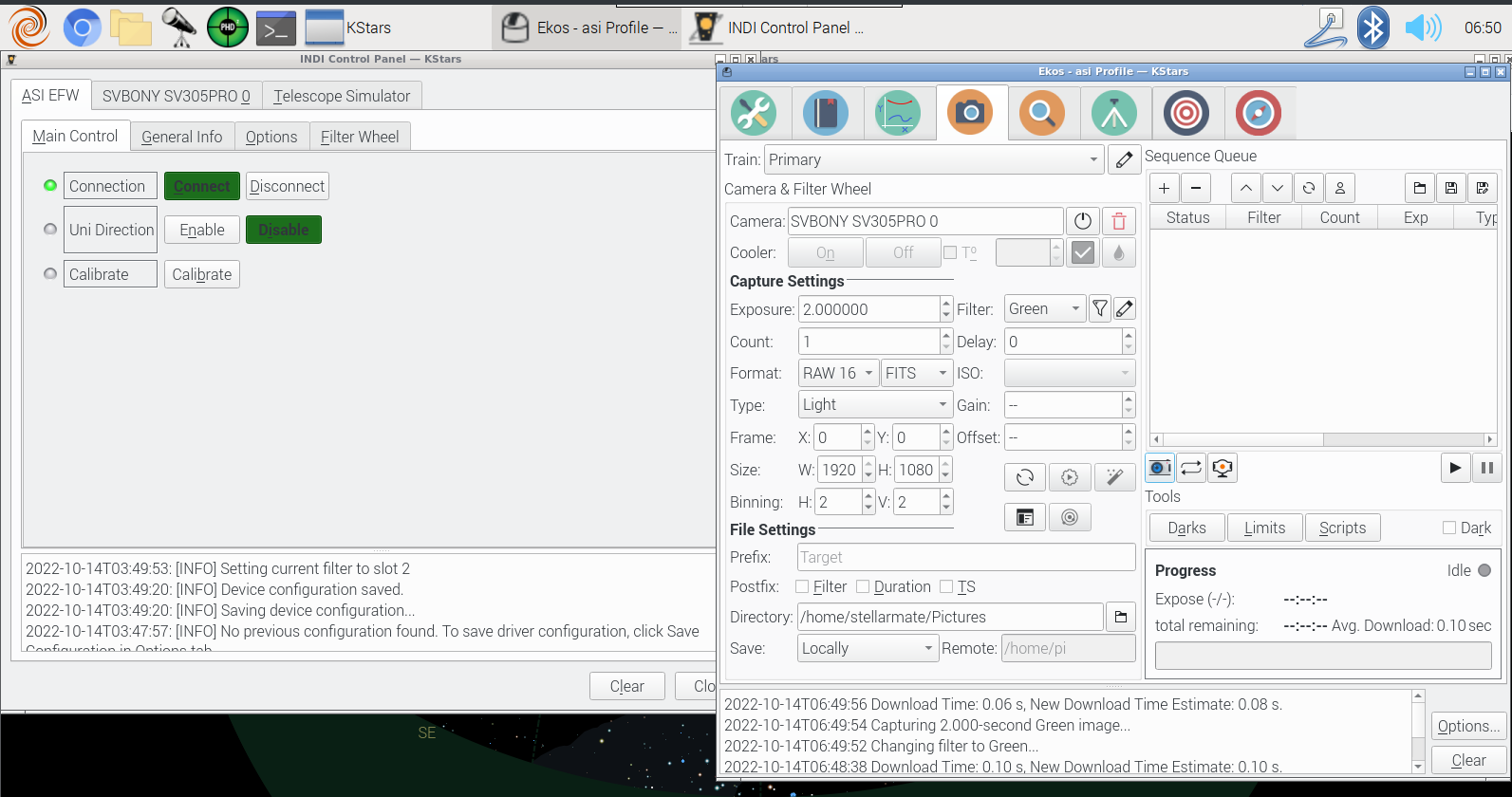Select the ASI EFW device tab

[x=51, y=95]
